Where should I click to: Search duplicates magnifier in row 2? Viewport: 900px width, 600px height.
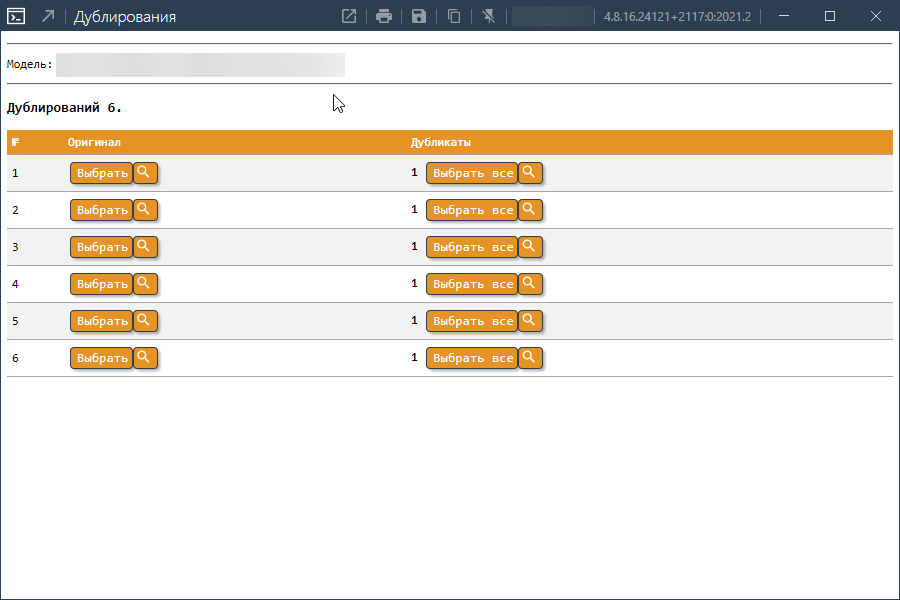530,210
